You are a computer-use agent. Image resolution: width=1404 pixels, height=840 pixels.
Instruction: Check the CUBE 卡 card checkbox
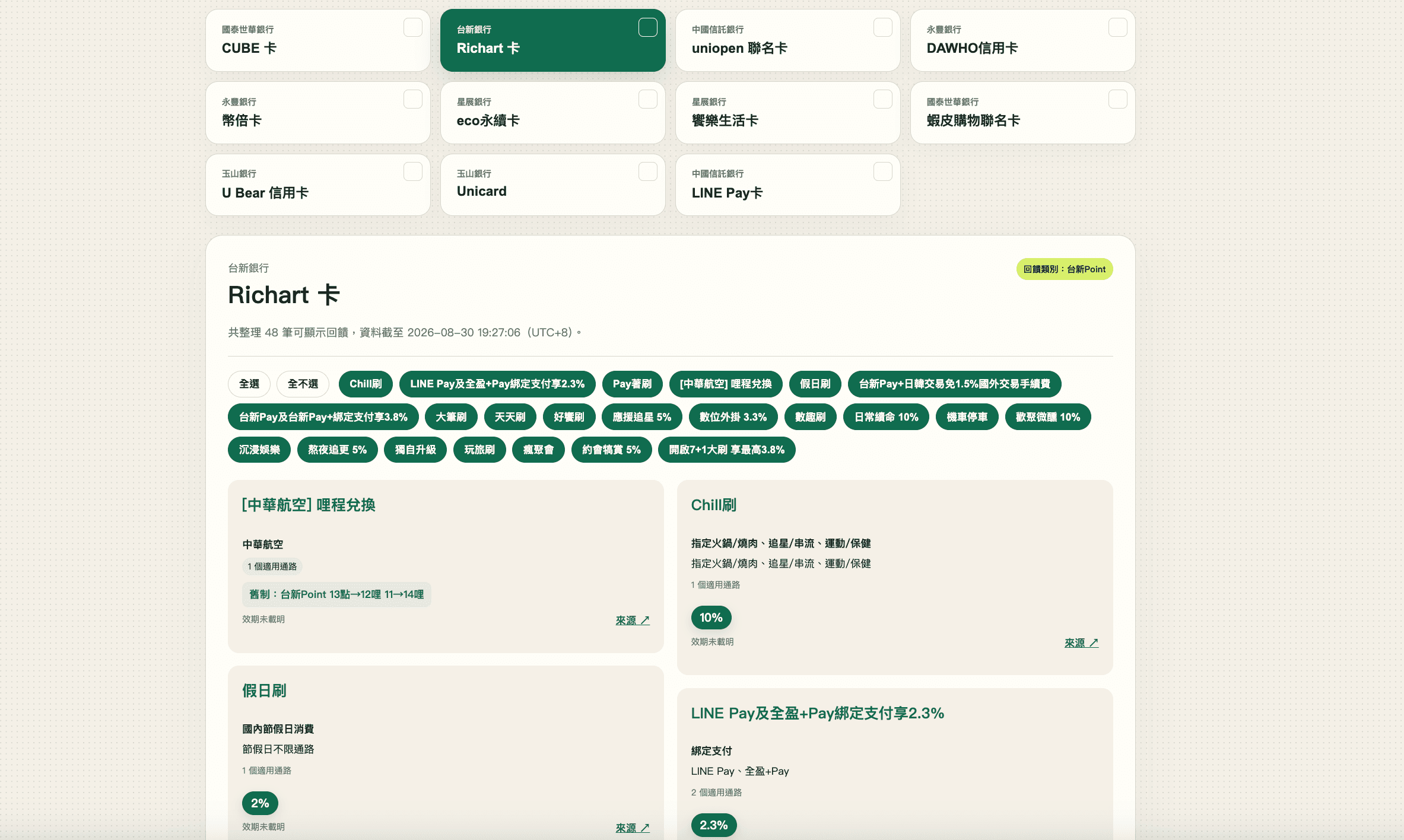[x=413, y=27]
